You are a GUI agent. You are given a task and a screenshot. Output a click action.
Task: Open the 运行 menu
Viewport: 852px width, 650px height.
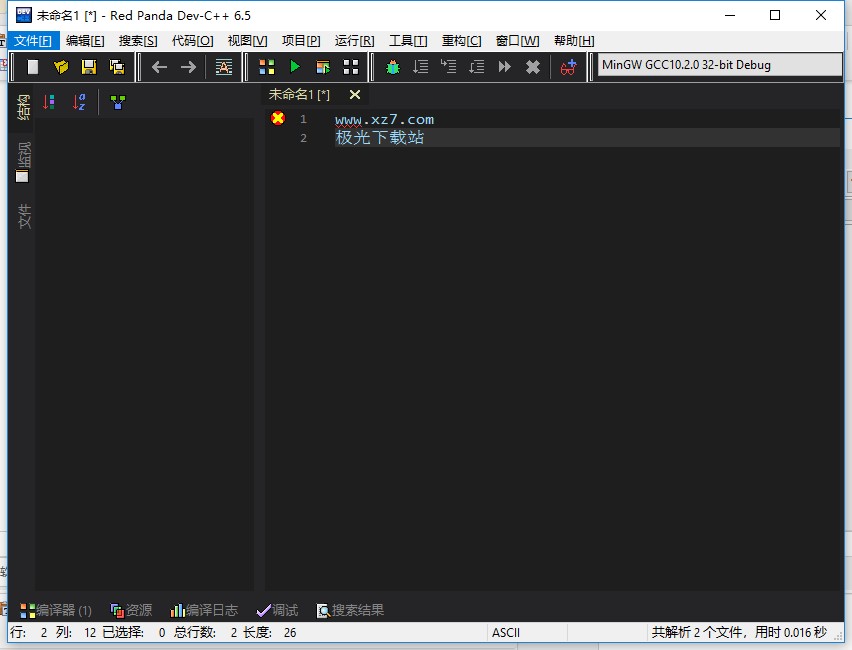pyautogui.click(x=353, y=41)
